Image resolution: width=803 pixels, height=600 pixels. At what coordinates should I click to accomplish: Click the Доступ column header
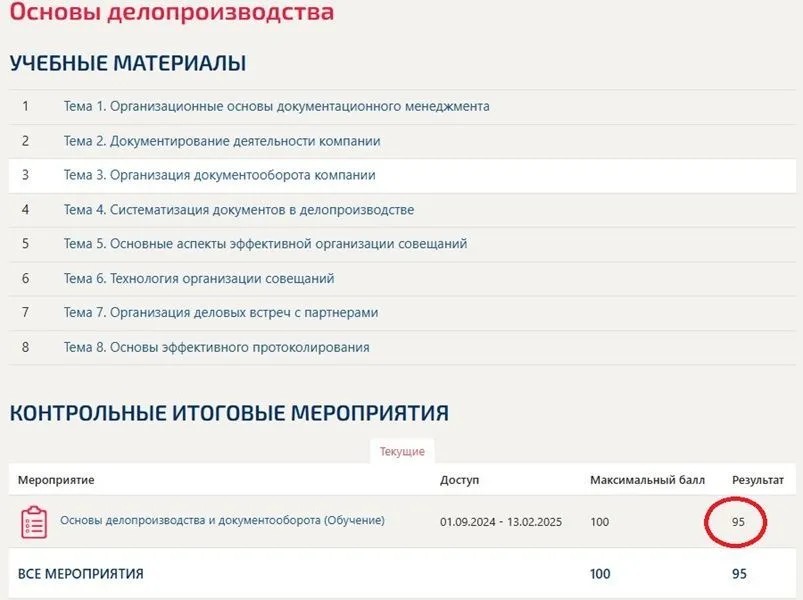459,480
